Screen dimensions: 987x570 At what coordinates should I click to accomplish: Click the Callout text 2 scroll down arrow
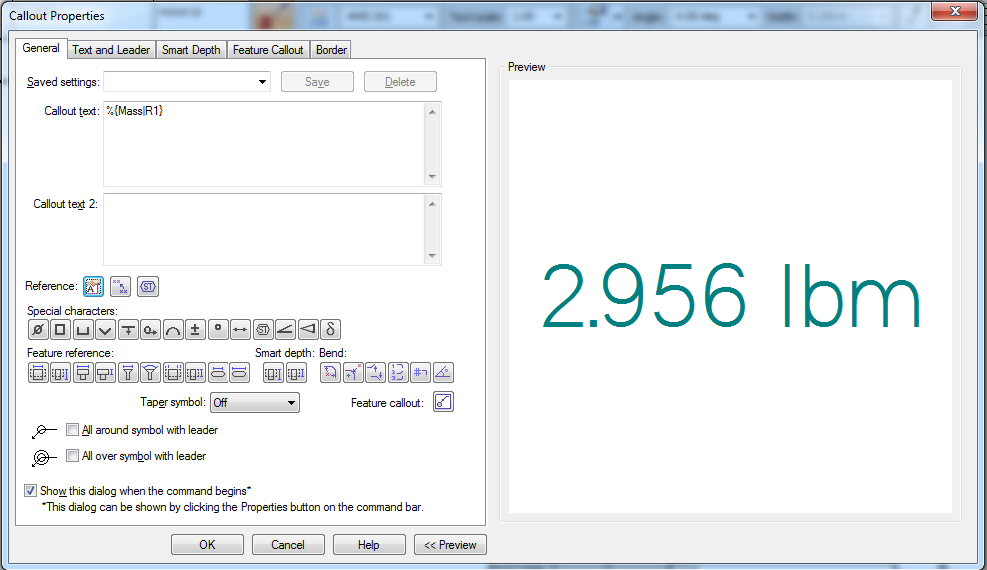point(432,255)
